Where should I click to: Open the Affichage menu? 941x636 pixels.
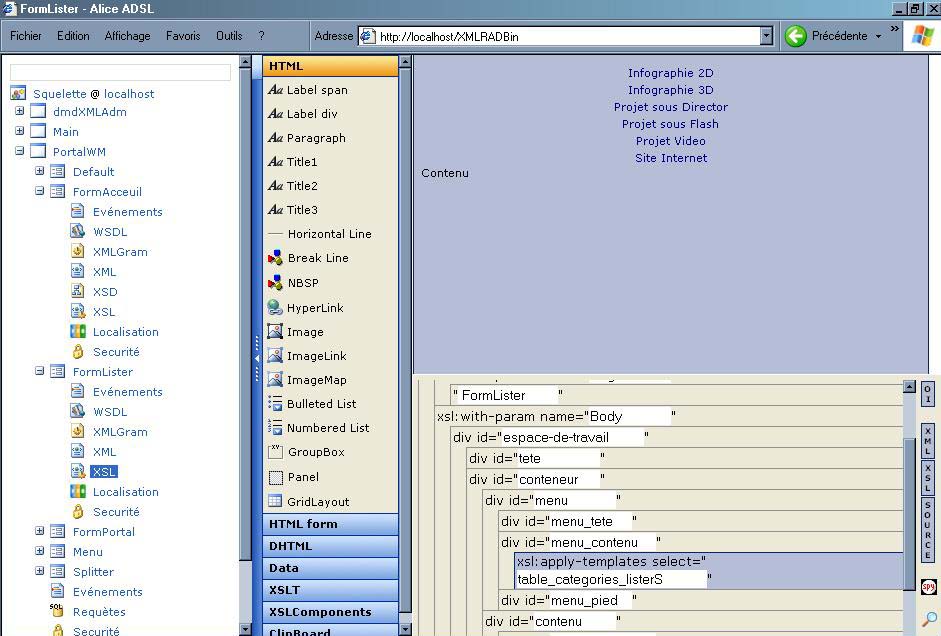(x=127, y=36)
